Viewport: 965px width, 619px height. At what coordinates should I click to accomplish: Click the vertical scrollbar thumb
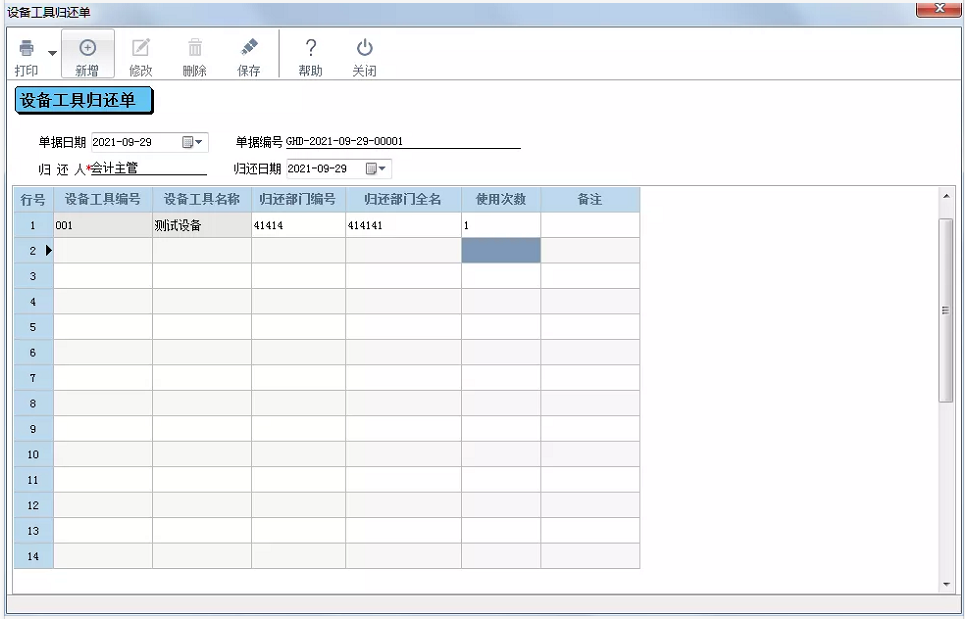[x=946, y=310]
